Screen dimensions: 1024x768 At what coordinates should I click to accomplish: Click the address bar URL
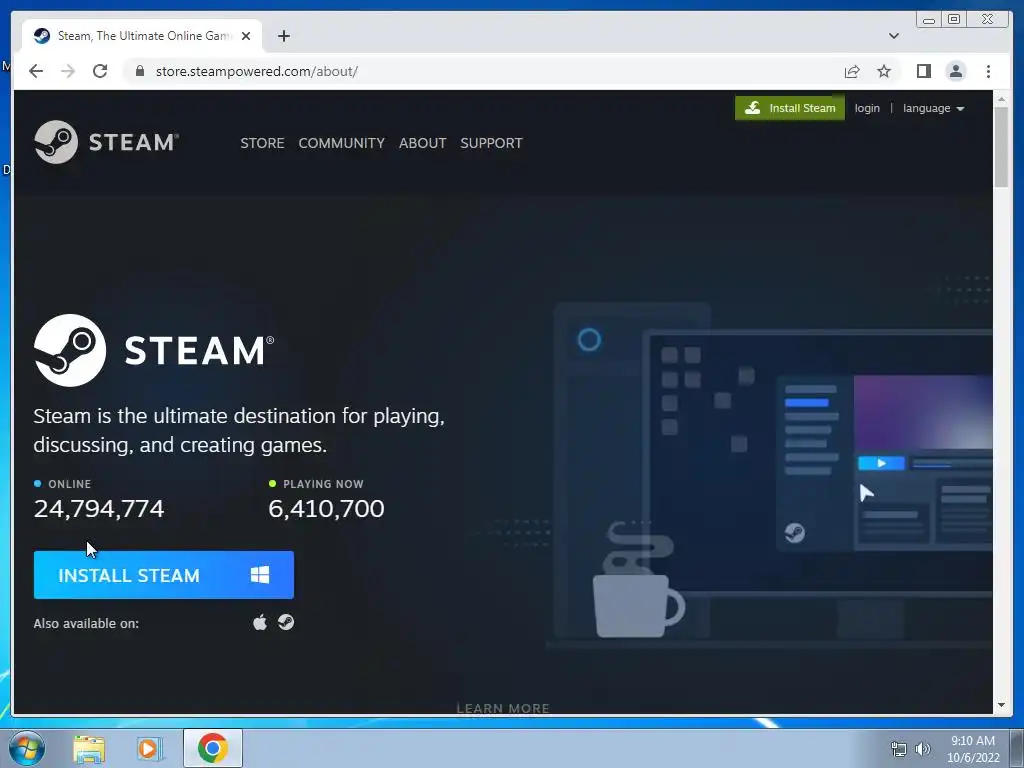coord(257,71)
